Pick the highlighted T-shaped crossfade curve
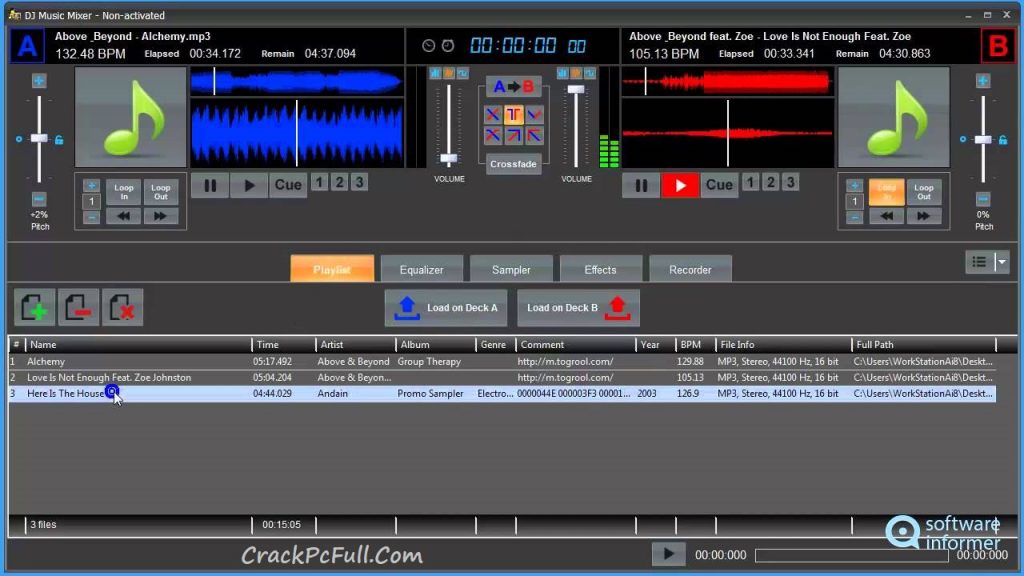Screen dimensions: 1024x576 pyautogui.click(x=513, y=114)
